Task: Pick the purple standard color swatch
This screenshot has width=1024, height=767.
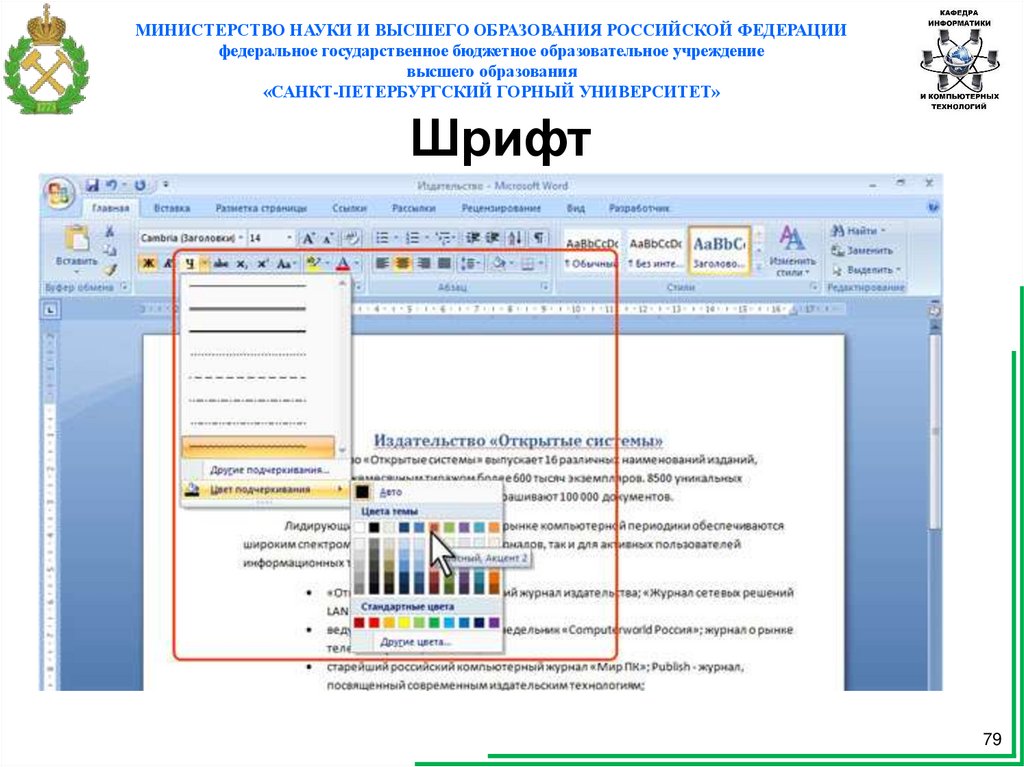Action: tap(494, 623)
